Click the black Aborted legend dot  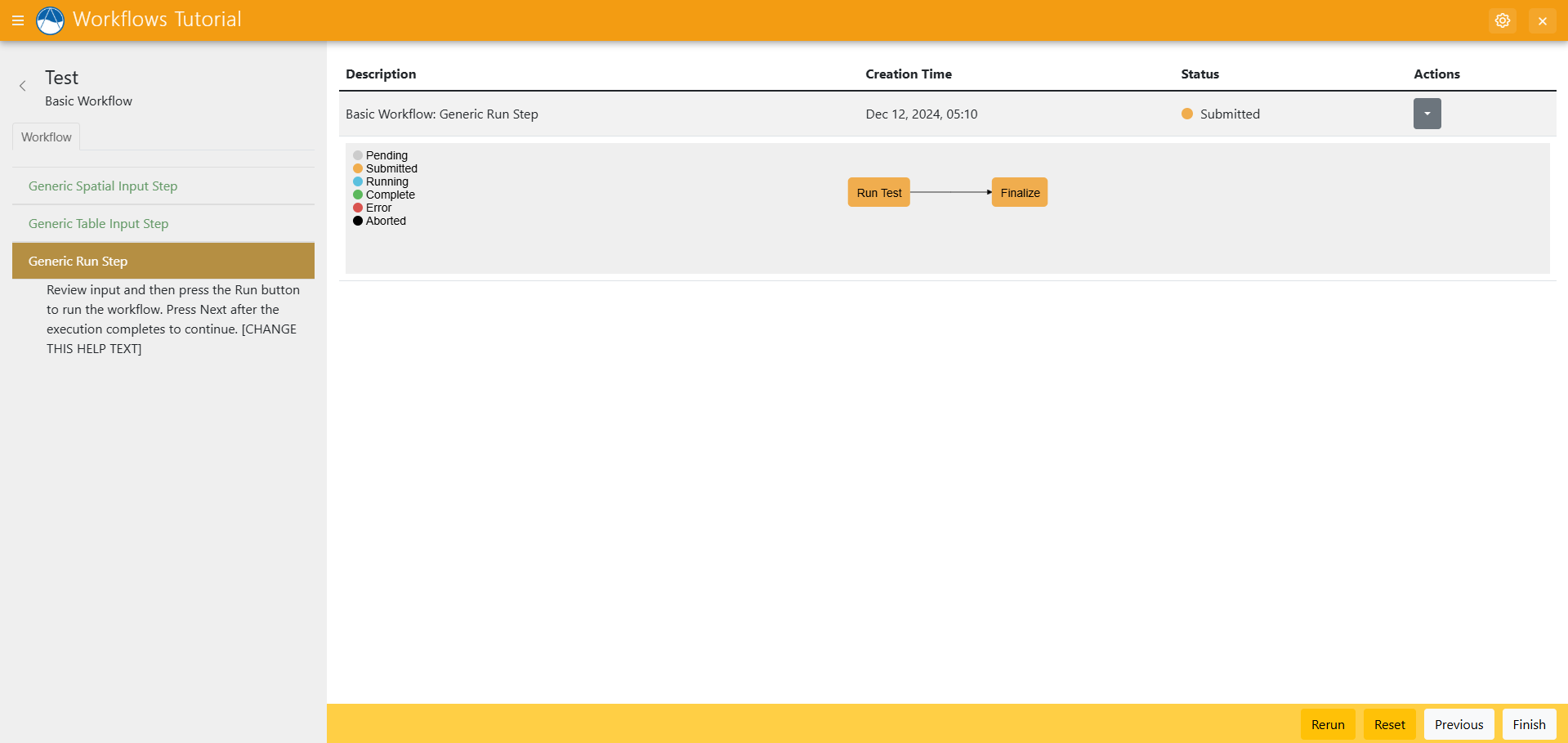point(357,221)
